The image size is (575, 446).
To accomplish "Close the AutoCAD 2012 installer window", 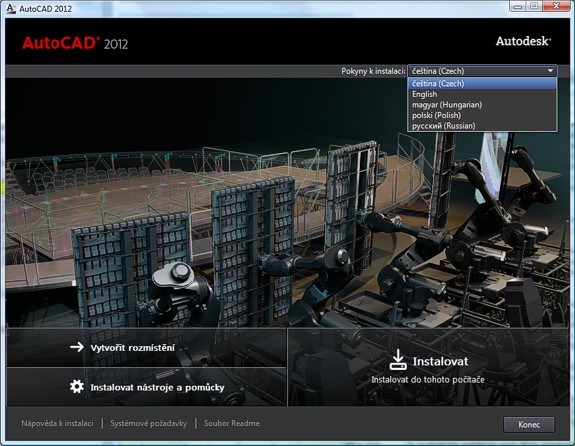I will tap(556, 6).
